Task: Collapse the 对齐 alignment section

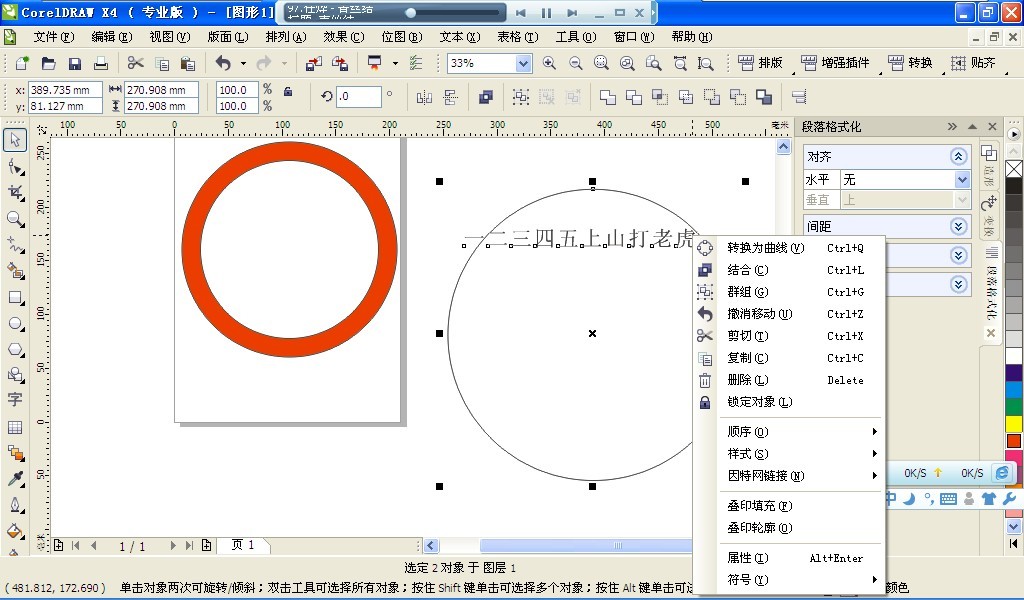Action: tap(959, 157)
